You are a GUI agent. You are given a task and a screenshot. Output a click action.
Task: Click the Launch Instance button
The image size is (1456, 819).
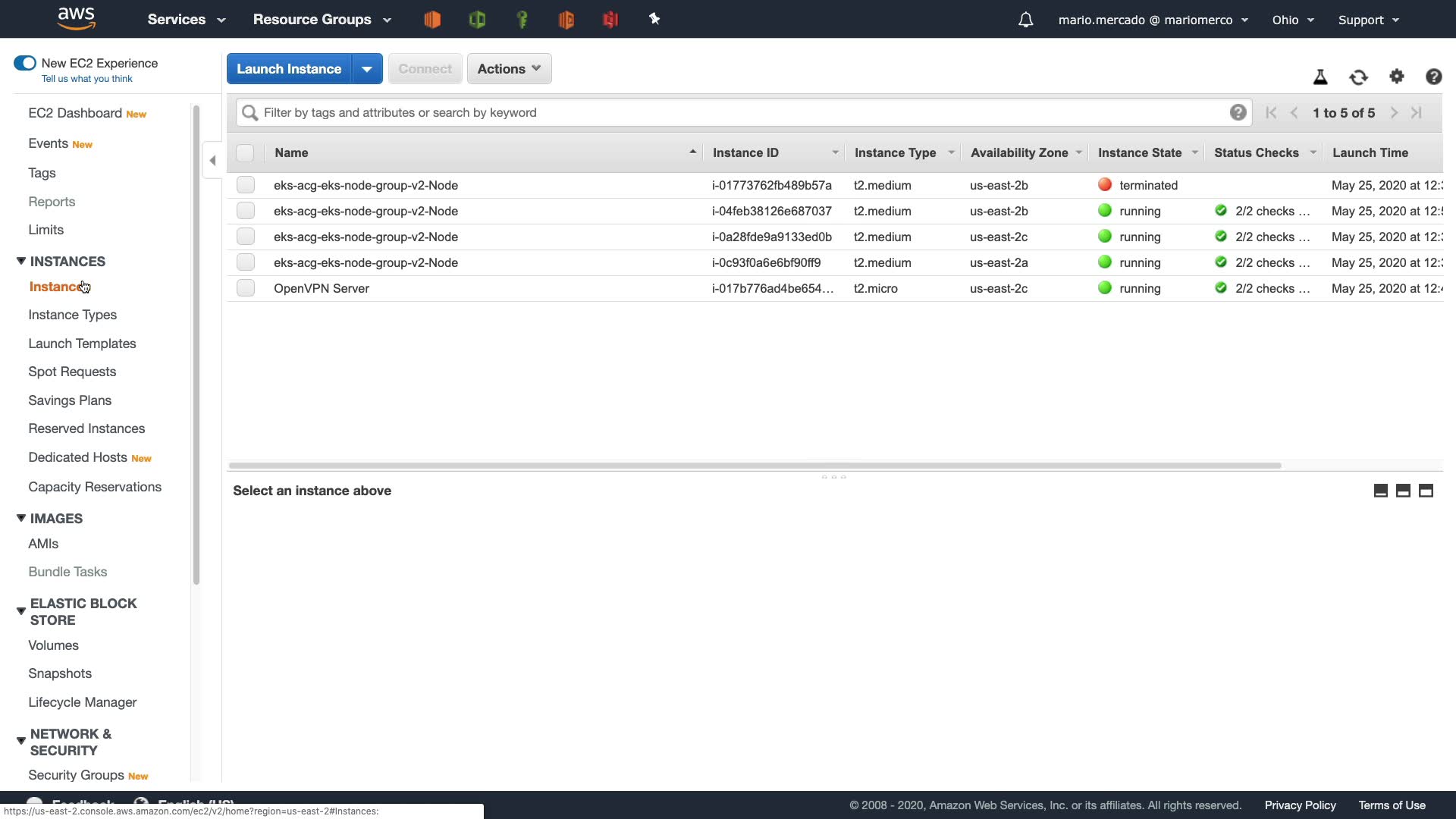[x=289, y=69]
